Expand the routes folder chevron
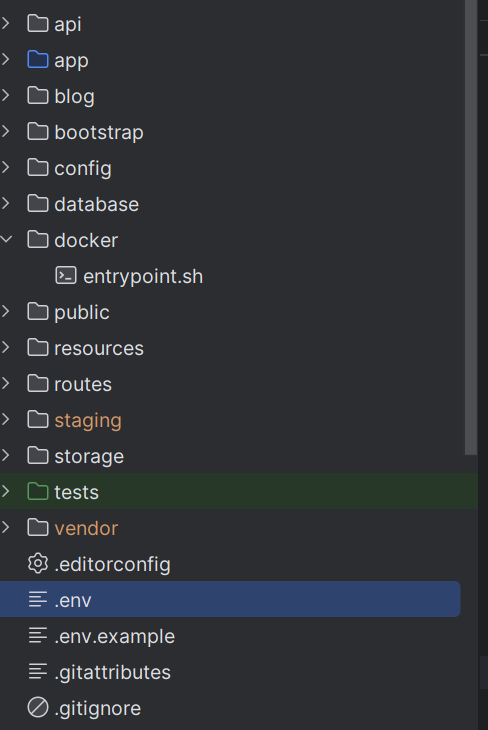Viewport: 488px width, 730px height. tap(6, 383)
